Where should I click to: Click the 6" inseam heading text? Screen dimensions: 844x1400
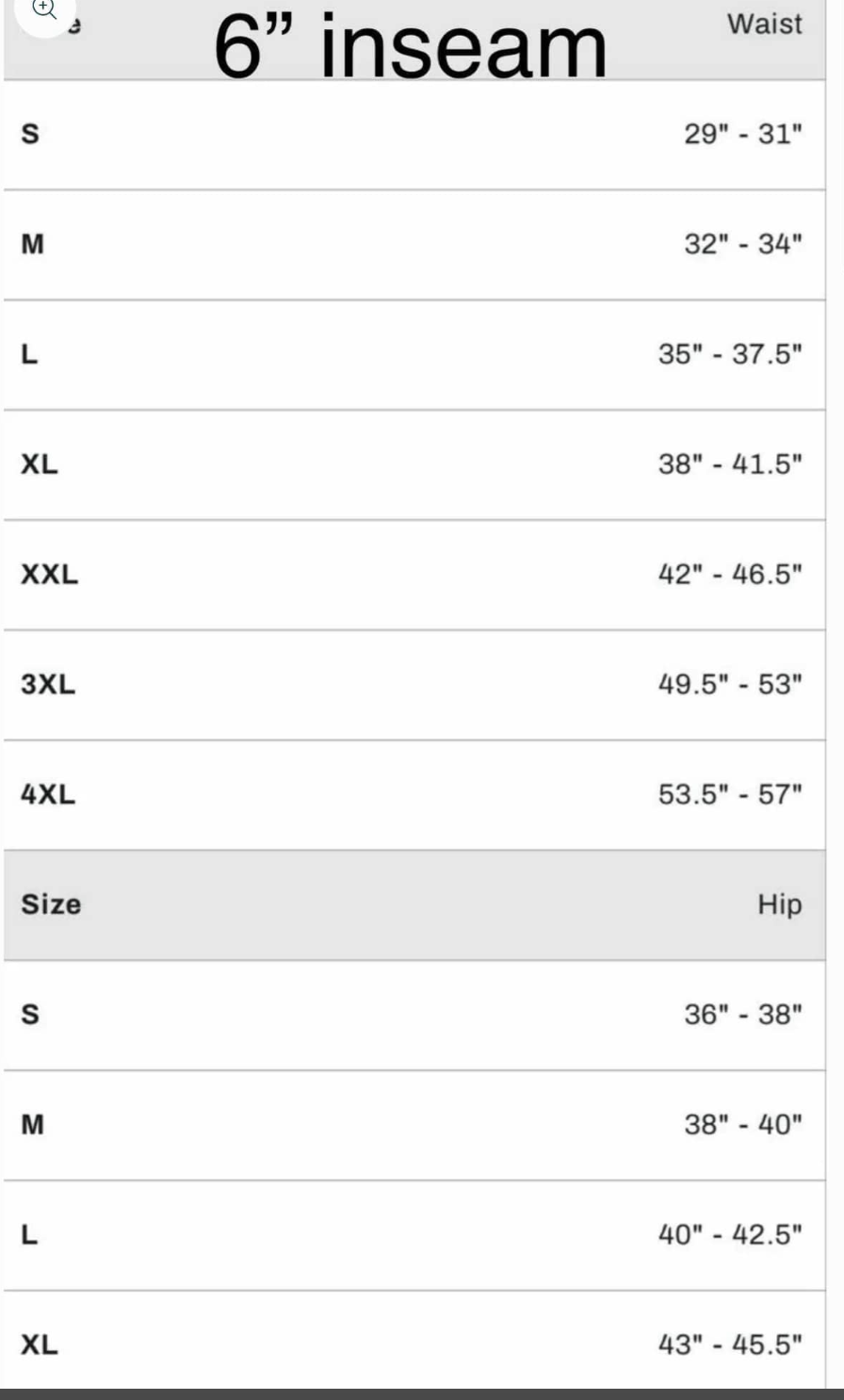coord(411,45)
